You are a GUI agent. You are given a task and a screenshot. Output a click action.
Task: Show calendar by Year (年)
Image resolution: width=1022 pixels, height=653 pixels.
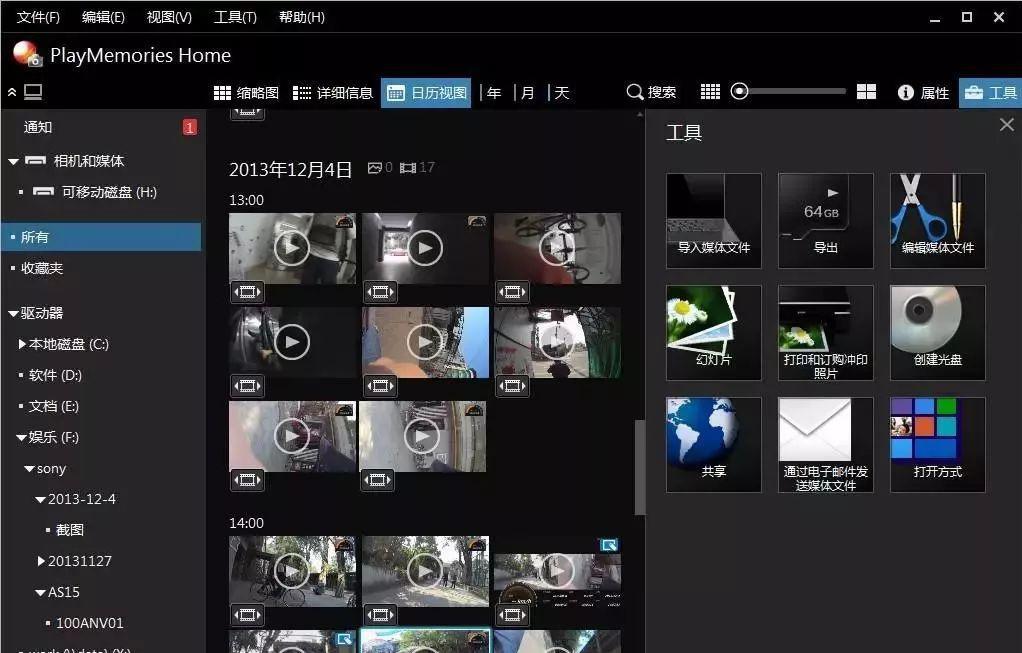[x=494, y=93]
